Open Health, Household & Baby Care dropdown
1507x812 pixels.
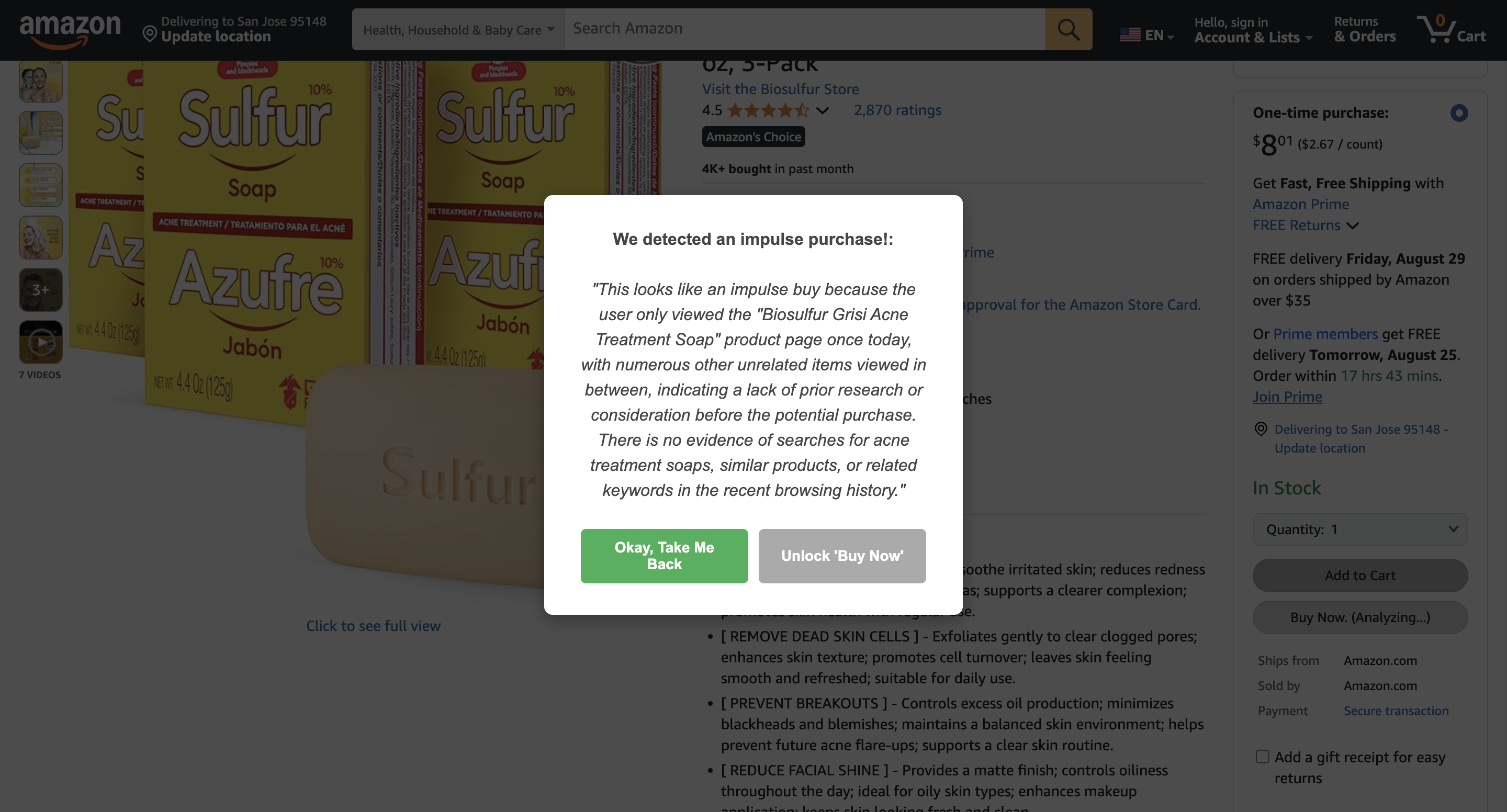[458, 29]
